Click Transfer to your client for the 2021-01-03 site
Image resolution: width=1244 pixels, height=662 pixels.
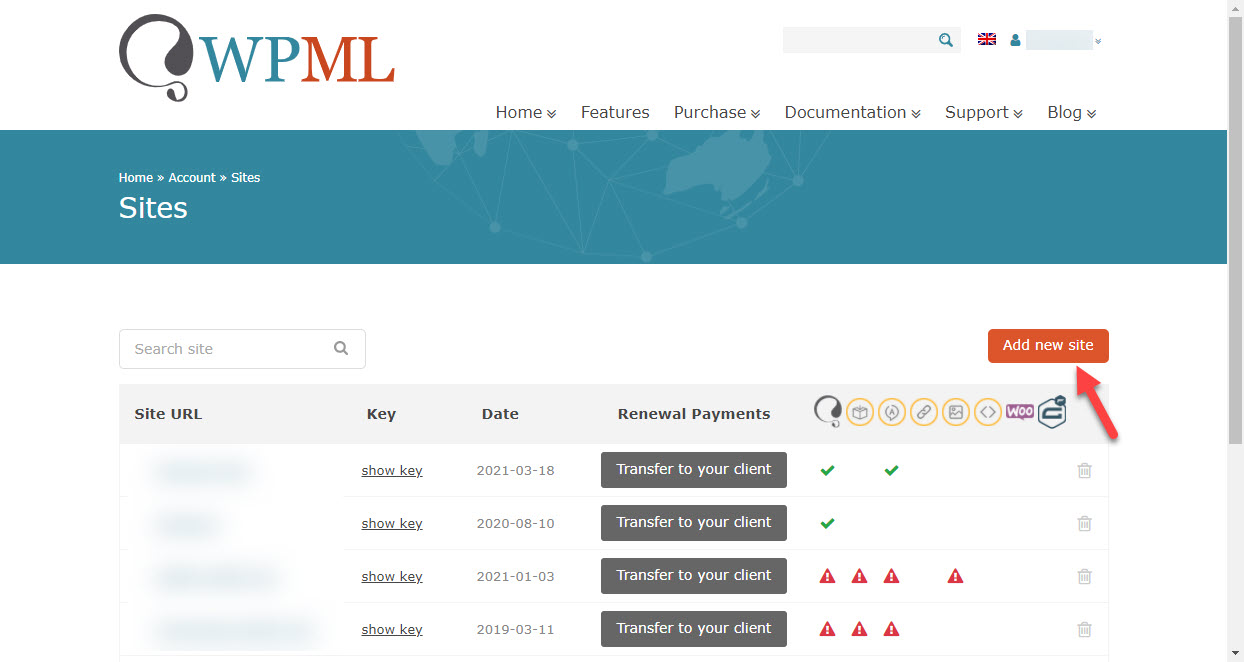click(x=694, y=576)
